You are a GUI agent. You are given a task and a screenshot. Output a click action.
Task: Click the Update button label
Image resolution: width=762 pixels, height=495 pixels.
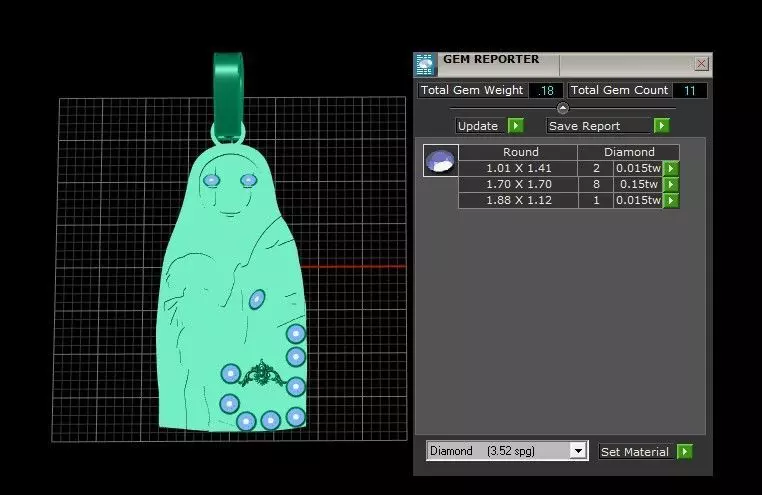pos(478,126)
